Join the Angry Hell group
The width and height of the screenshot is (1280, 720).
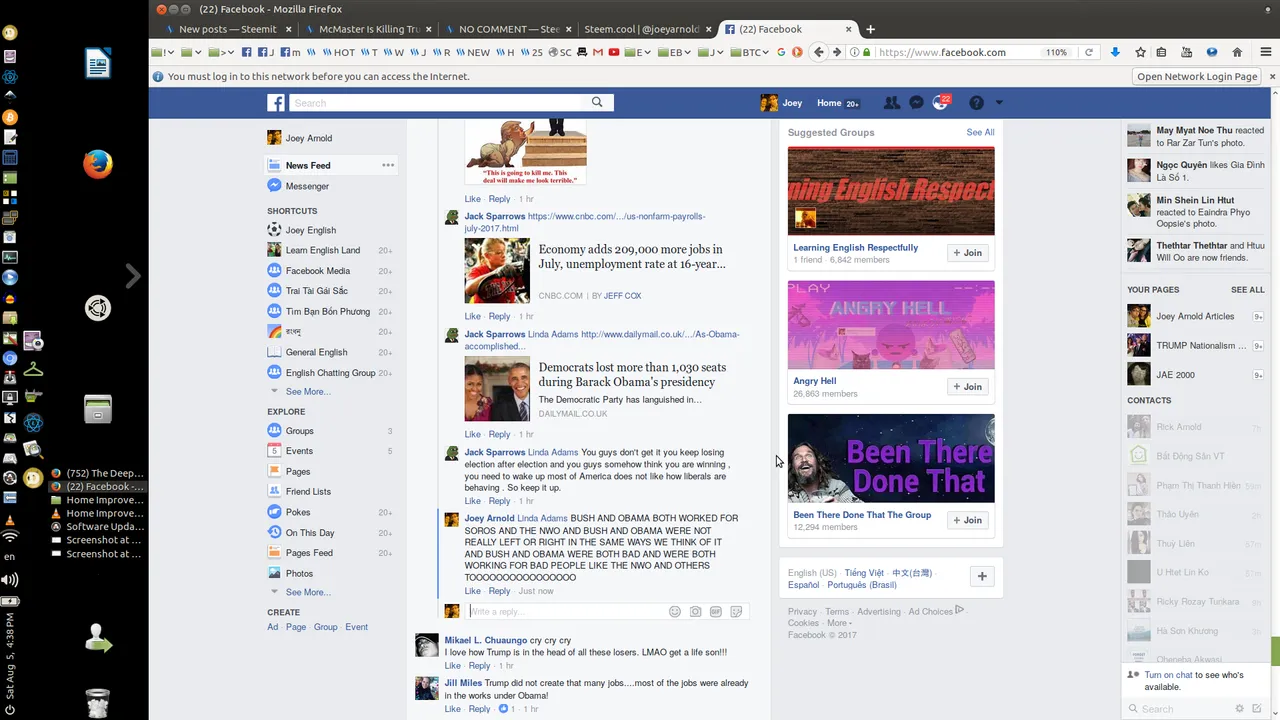pos(968,386)
